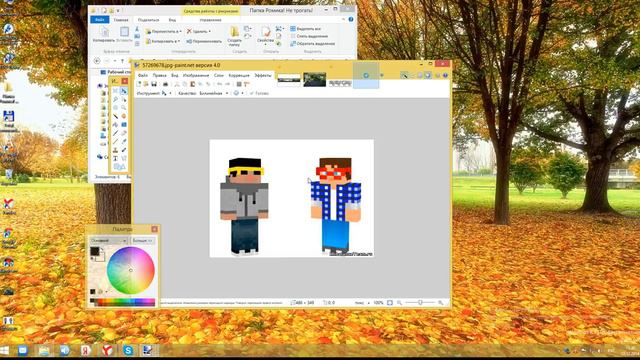The width and height of the screenshot is (640, 360).
Task: Select the Rectangle Select tool
Action: 116,91
